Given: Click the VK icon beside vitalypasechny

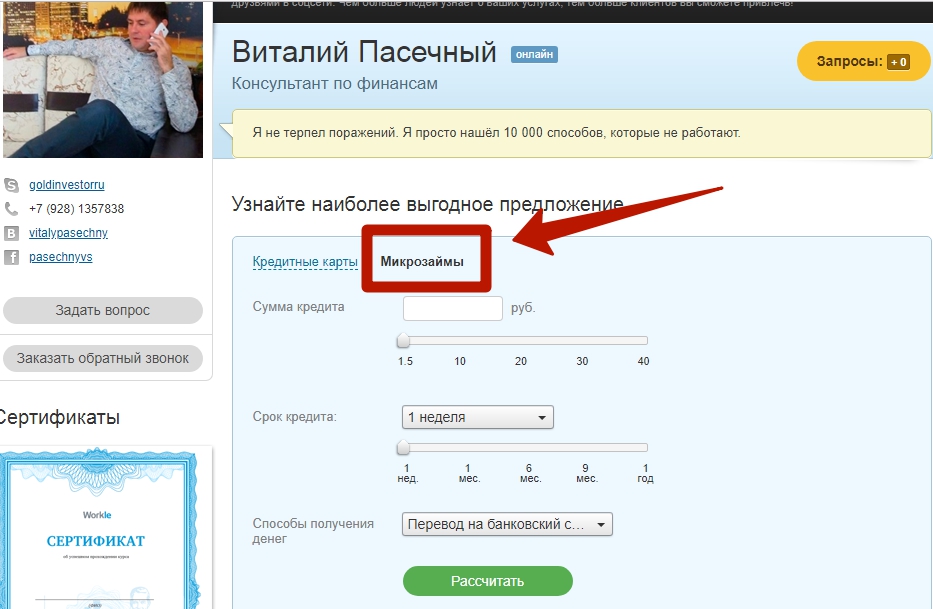Looking at the screenshot, I should [12, 233].
